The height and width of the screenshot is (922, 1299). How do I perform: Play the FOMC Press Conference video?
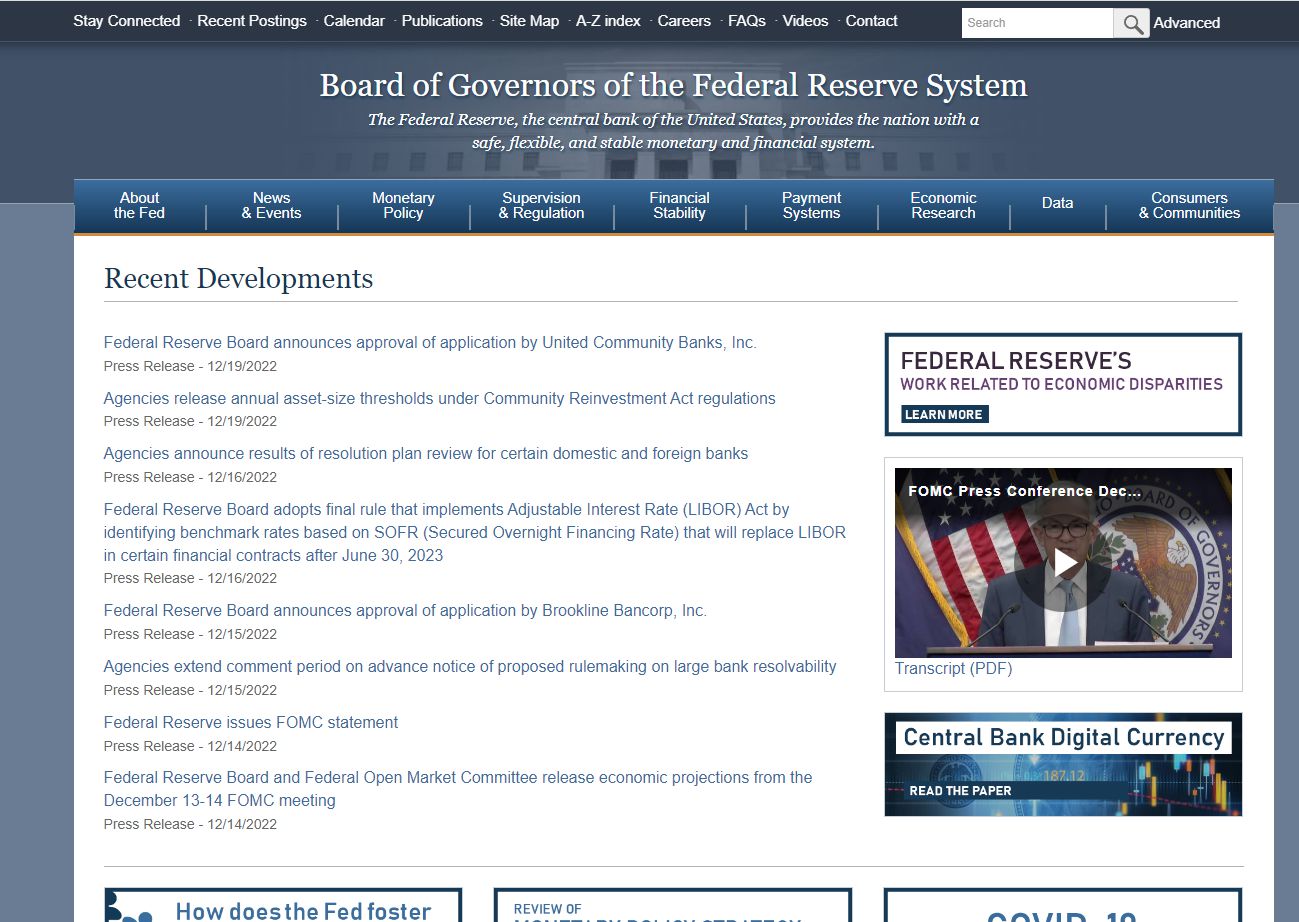pyautogui.click(x=1063, y=563)
